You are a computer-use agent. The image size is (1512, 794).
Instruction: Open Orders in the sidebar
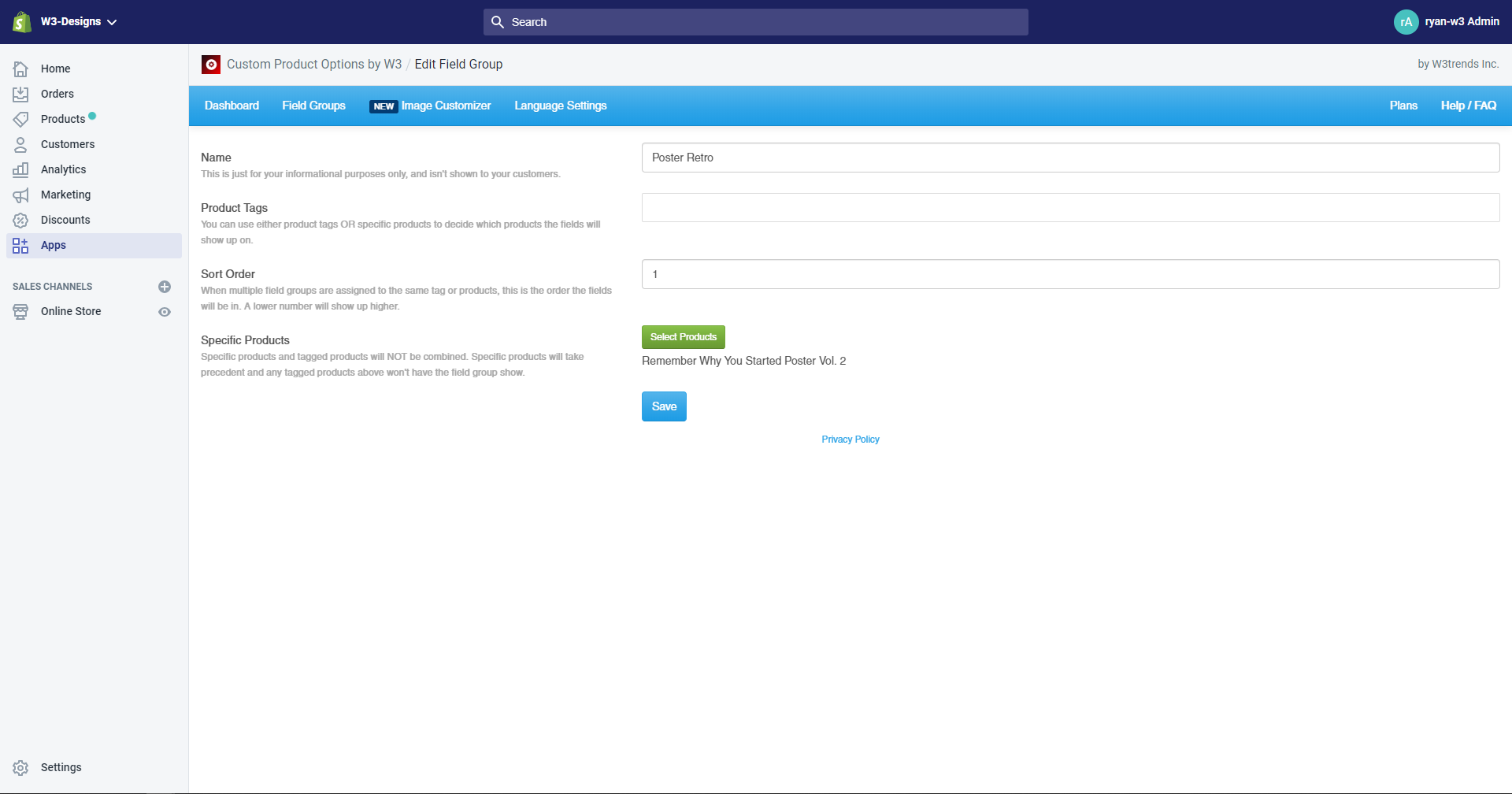click(94, 94)
